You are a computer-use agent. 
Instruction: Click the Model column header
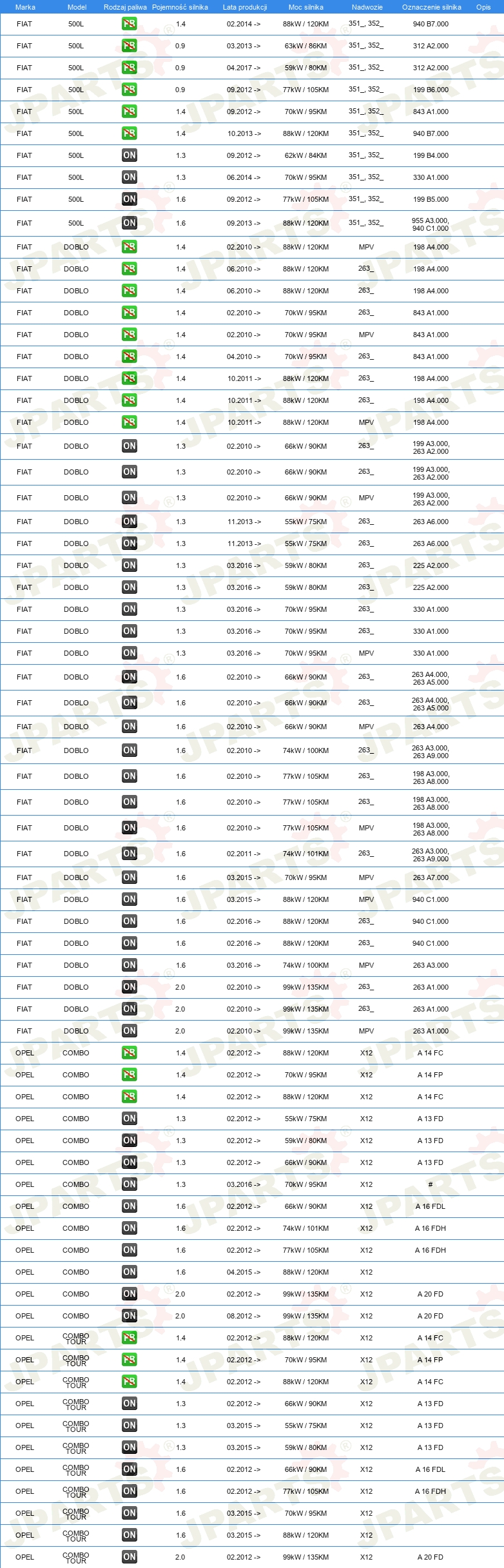[77, 7]
